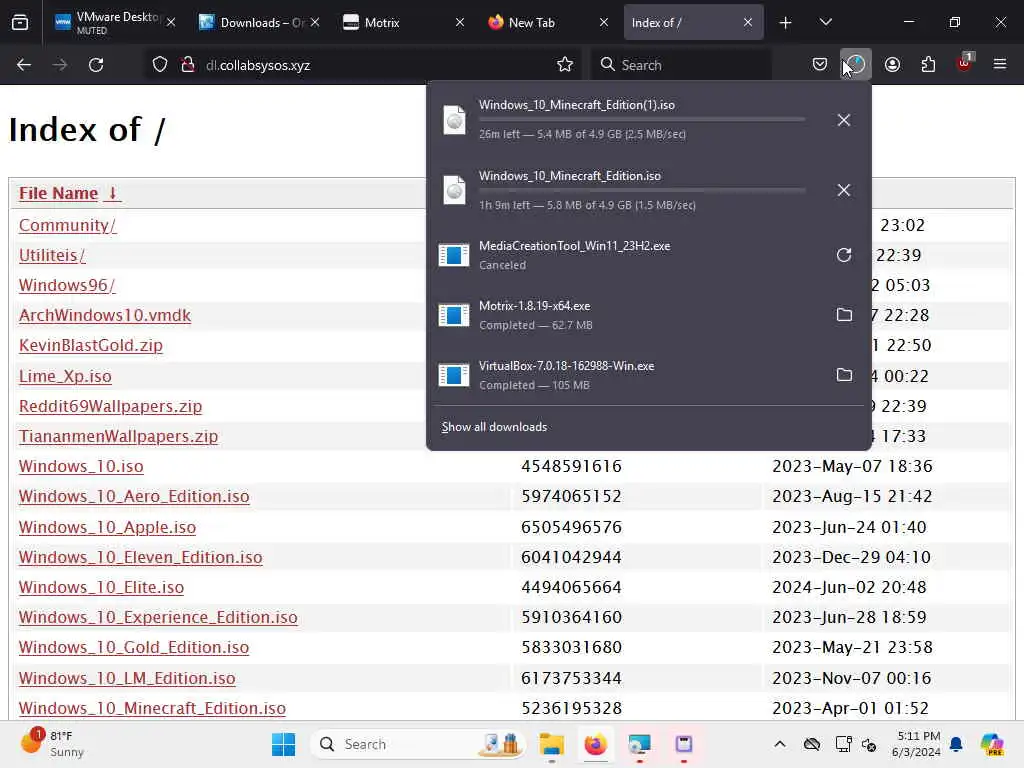Image resolution: width=1024 pixels, height=768 pixels.
Task: Download Windows_10_Eleven_Edition.iso
Action: pyautogui.click(x=140, y=557)
